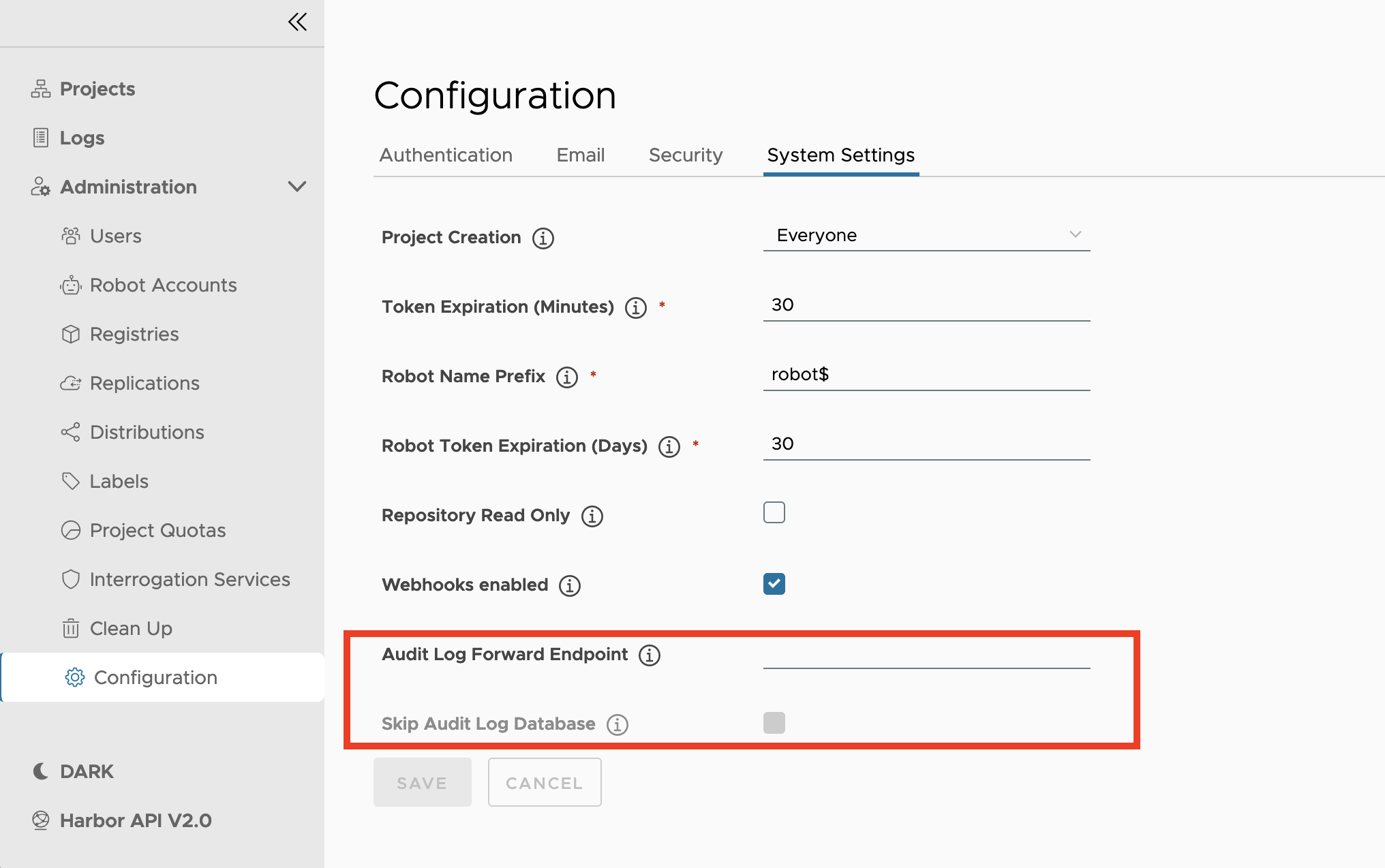1385x868 pixels.
Task: Click the DARK mode moon icon
Action: tap(41, 771)
